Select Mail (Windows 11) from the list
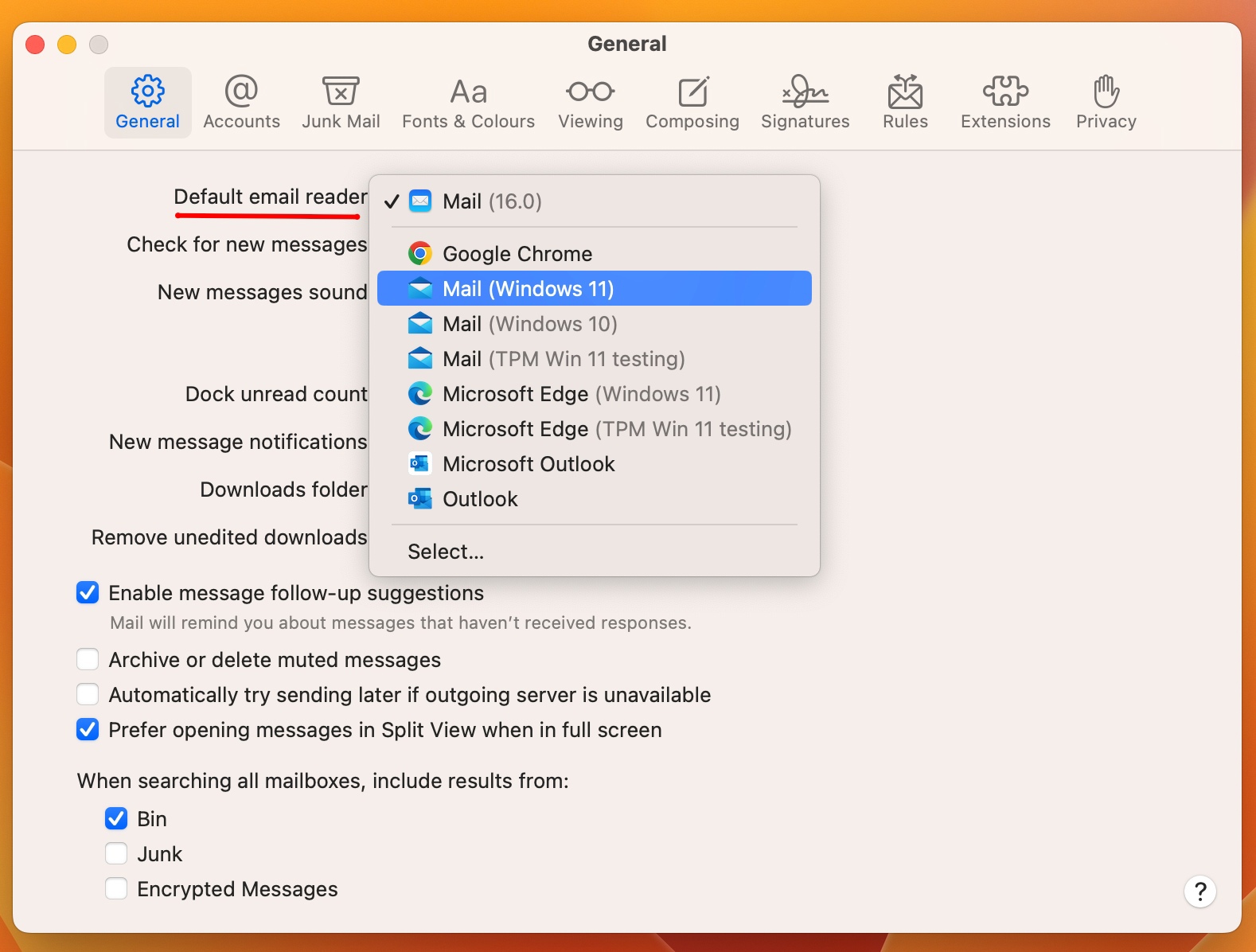The image size is (1256, 952). pyautogui.click(x=528, y=289)
